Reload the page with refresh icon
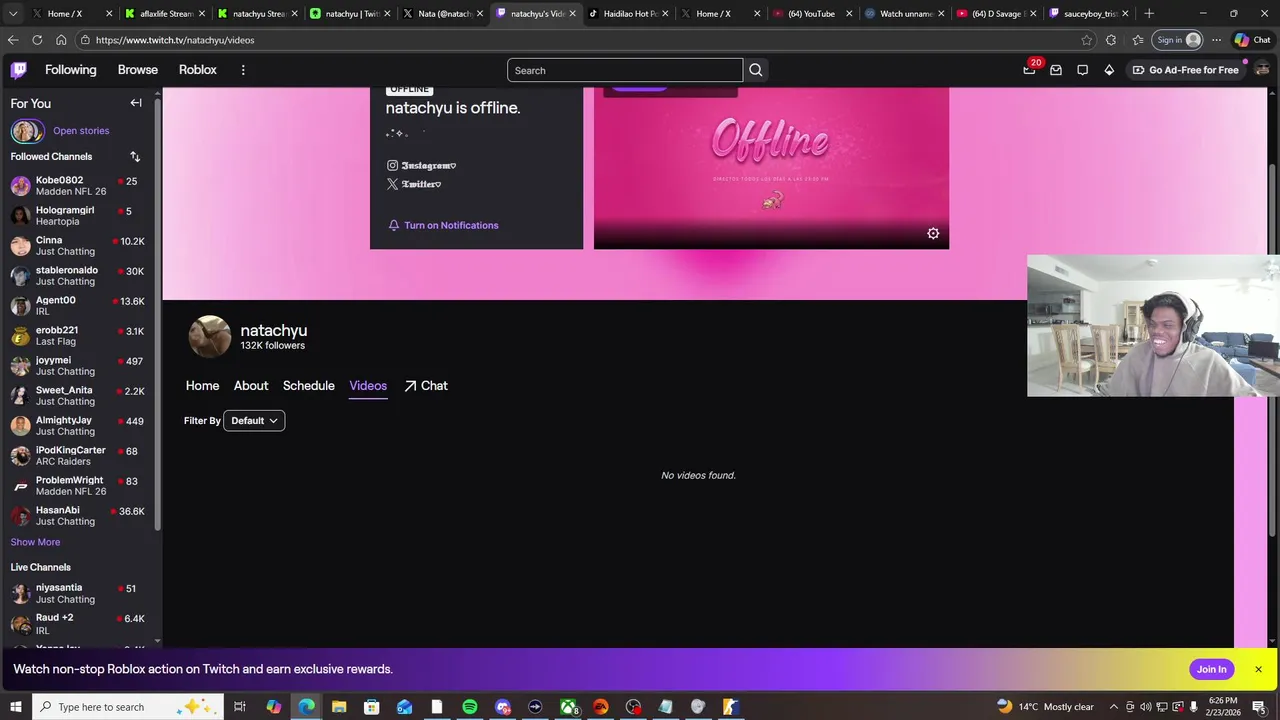This screenshot has width=1280, height=720. point(37,40)
